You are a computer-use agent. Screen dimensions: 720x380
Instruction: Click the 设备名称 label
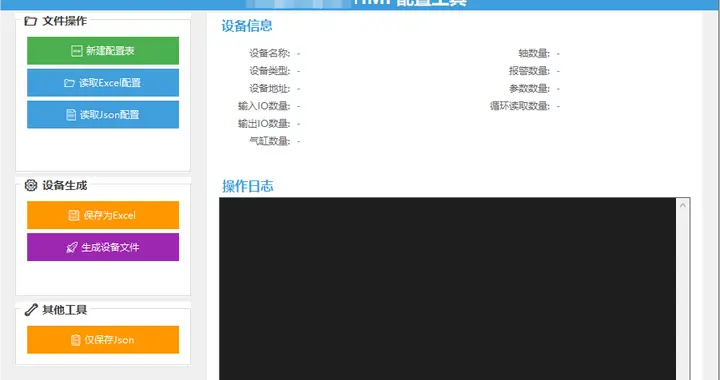point(270,53)
